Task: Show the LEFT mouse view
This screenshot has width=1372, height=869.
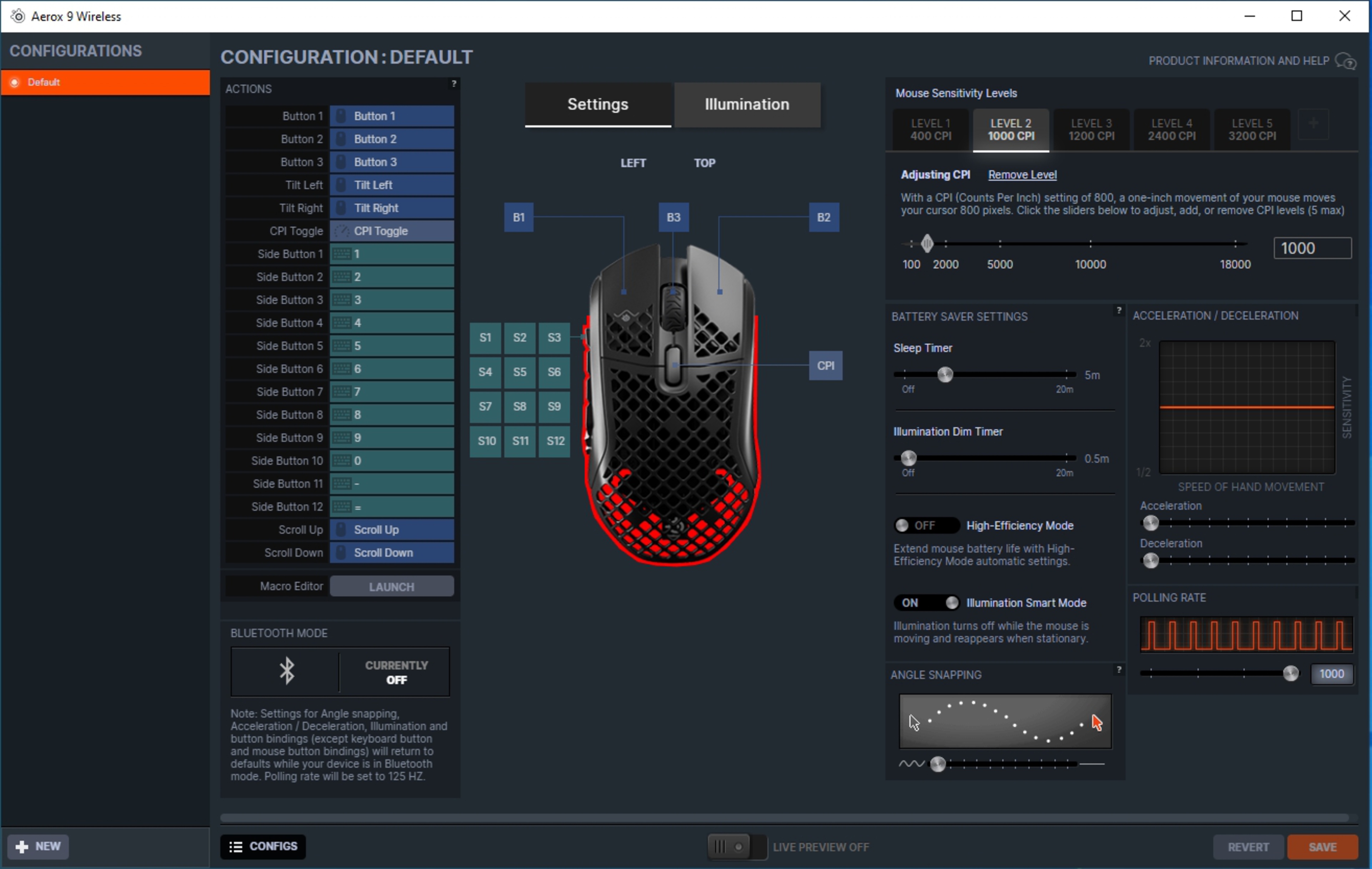Action: (633, 163)
